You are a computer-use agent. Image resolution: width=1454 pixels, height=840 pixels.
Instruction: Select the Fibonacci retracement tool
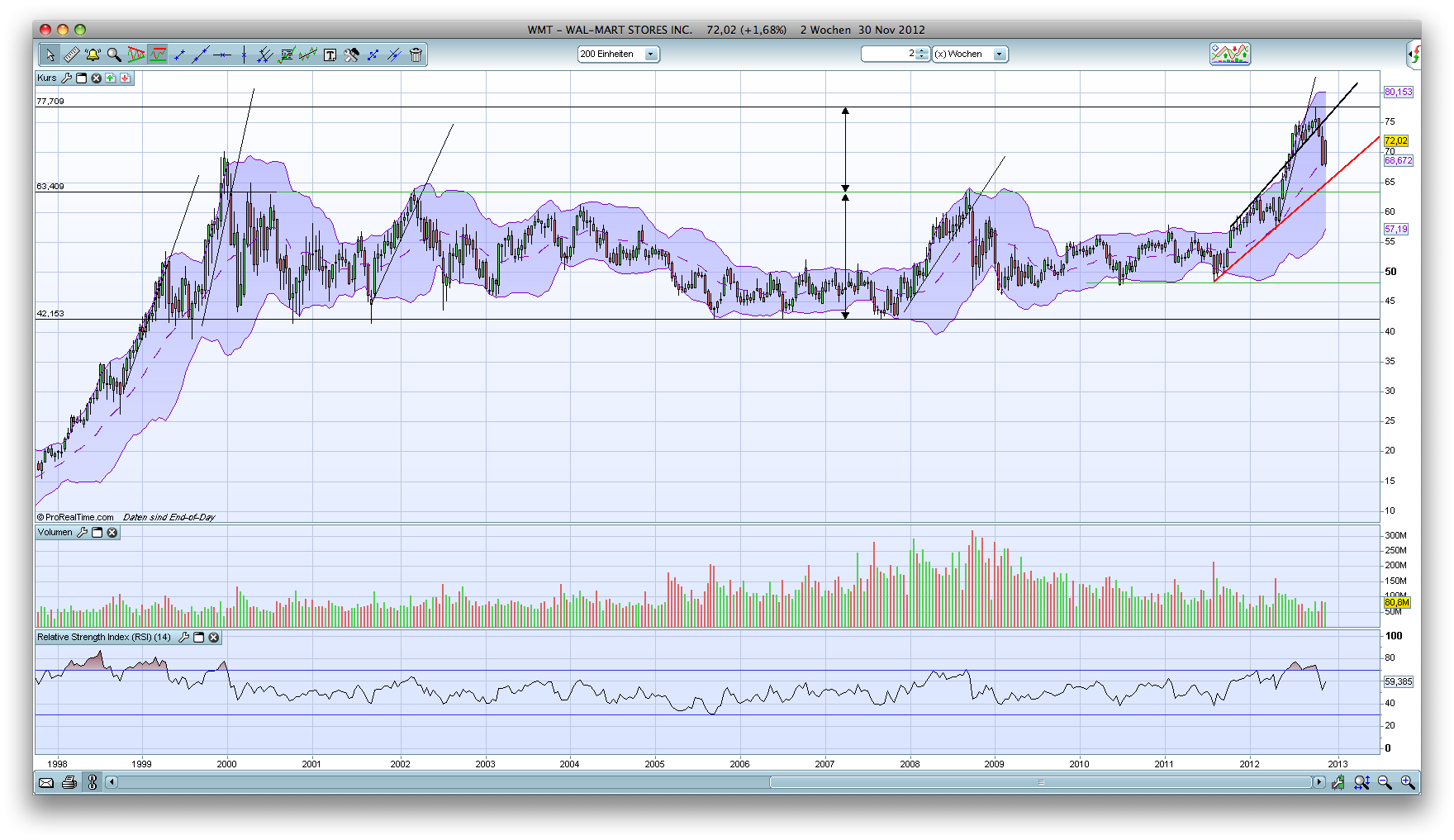(x=287, y=55)
